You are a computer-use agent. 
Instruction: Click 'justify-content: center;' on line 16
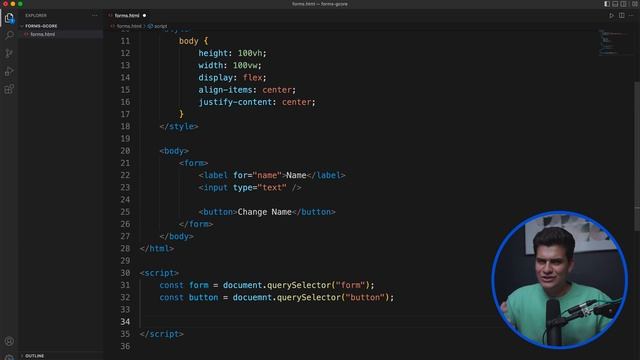coord(257,102)
